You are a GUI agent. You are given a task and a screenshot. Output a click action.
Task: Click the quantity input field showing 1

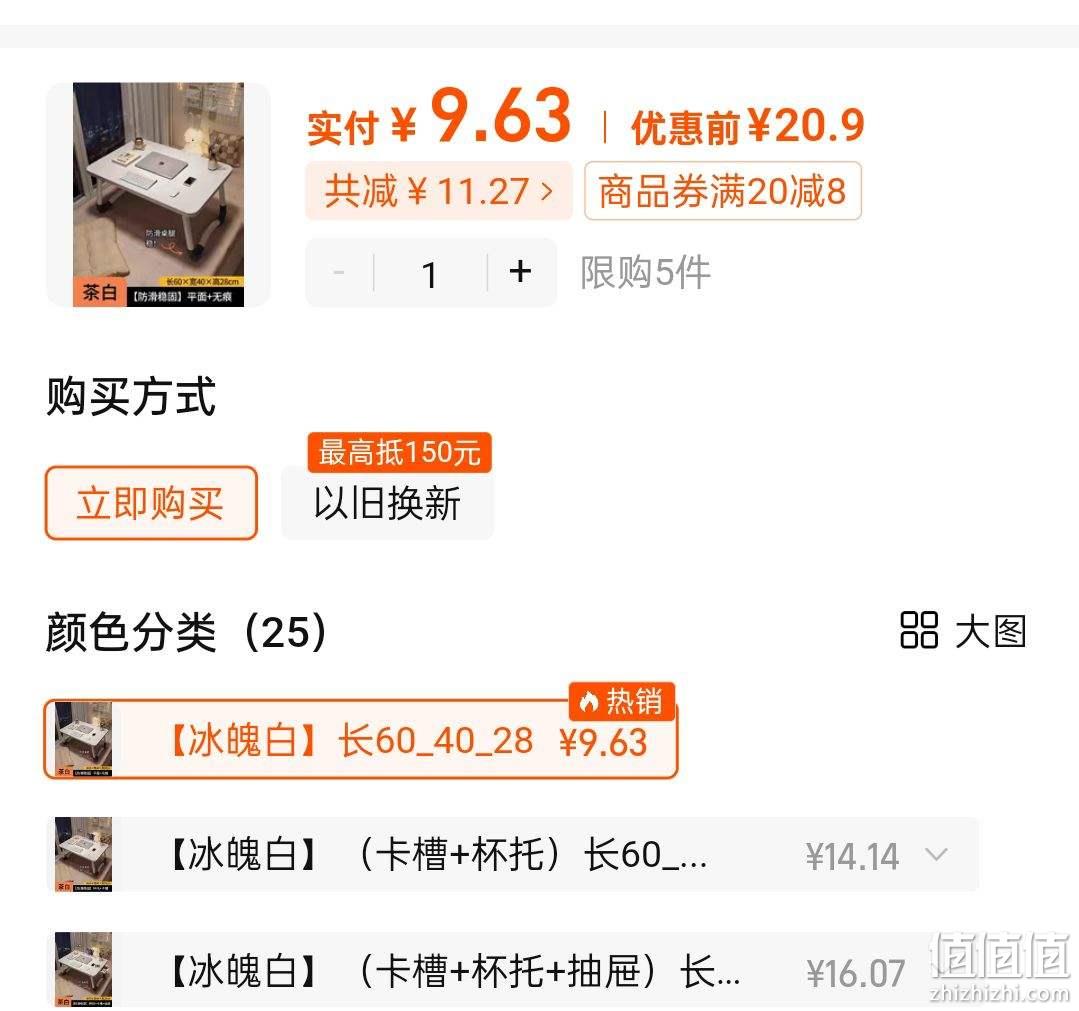[430, 273]
